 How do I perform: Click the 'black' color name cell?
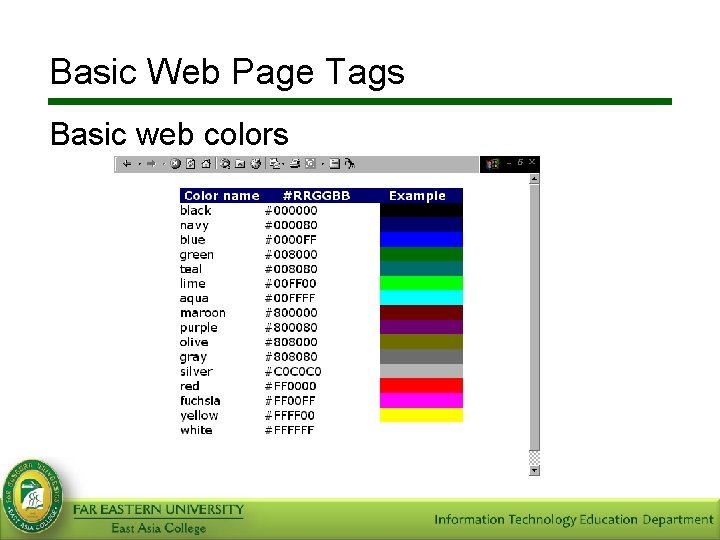(196, 210)
